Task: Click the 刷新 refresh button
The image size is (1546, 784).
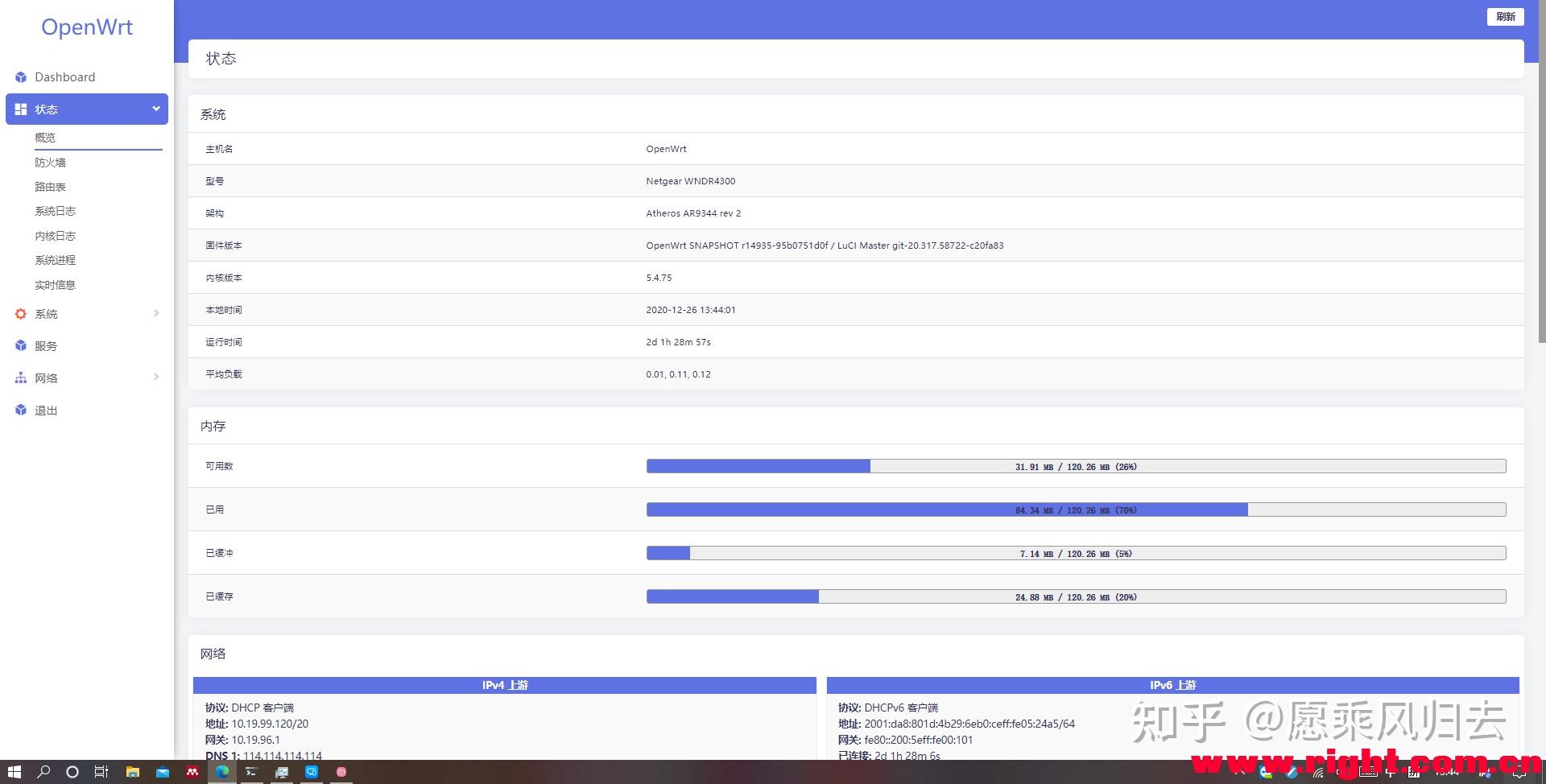Action: (x=1505, y=17)
